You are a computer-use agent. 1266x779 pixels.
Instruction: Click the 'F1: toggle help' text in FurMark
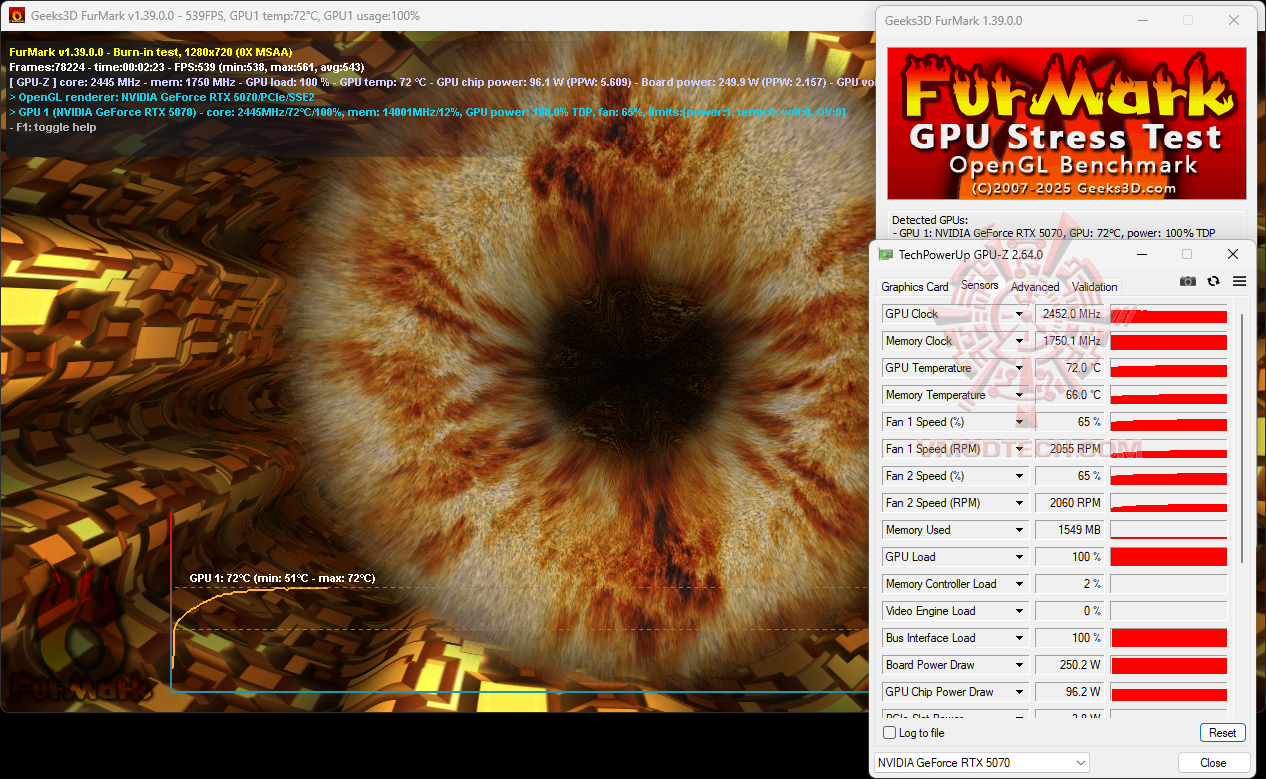tap(53, 127)
